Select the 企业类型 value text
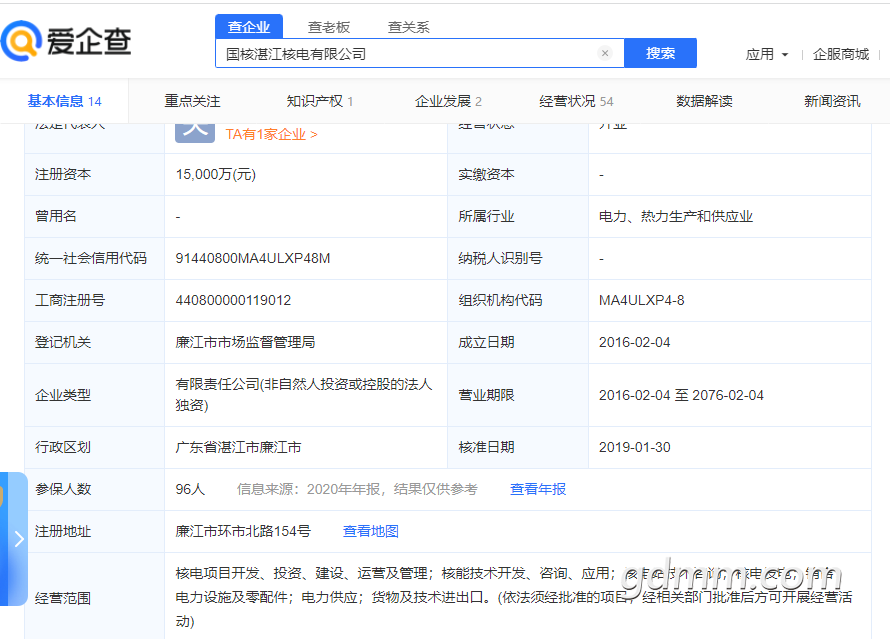 (x=304, y=395)
